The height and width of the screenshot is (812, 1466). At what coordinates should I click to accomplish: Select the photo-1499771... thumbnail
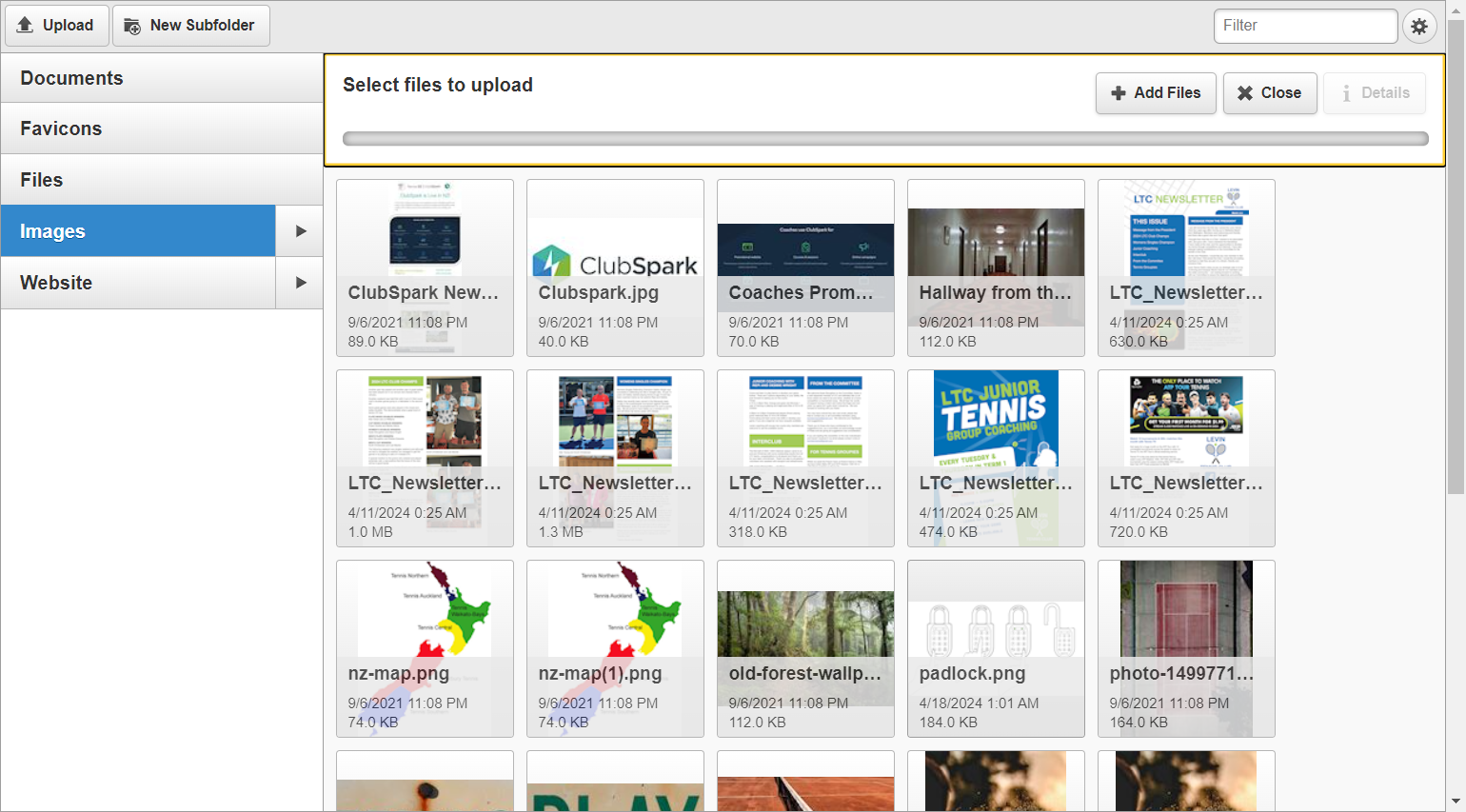[1186, 649]
